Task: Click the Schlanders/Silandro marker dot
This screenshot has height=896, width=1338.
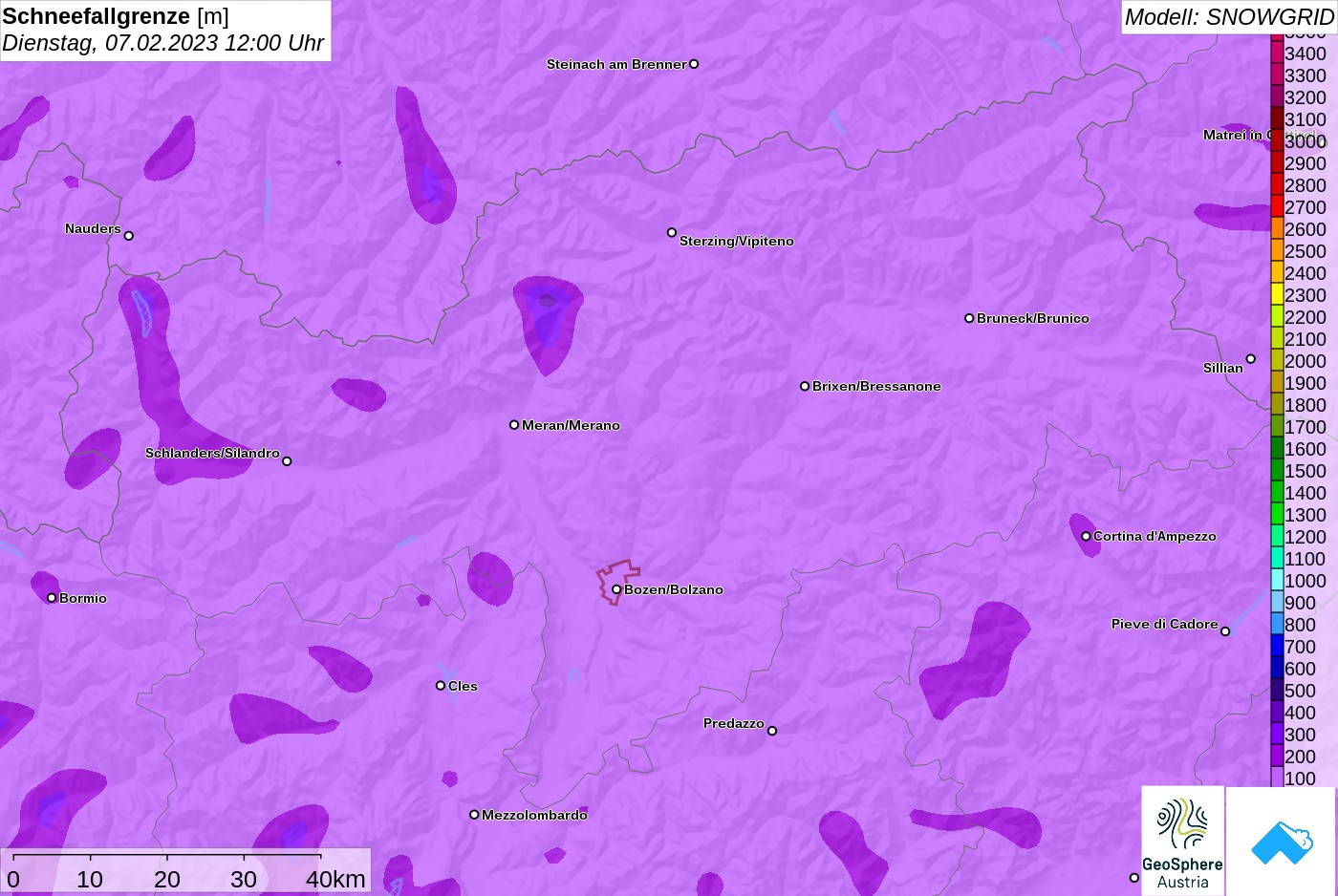Action: [x=287, y=461]
